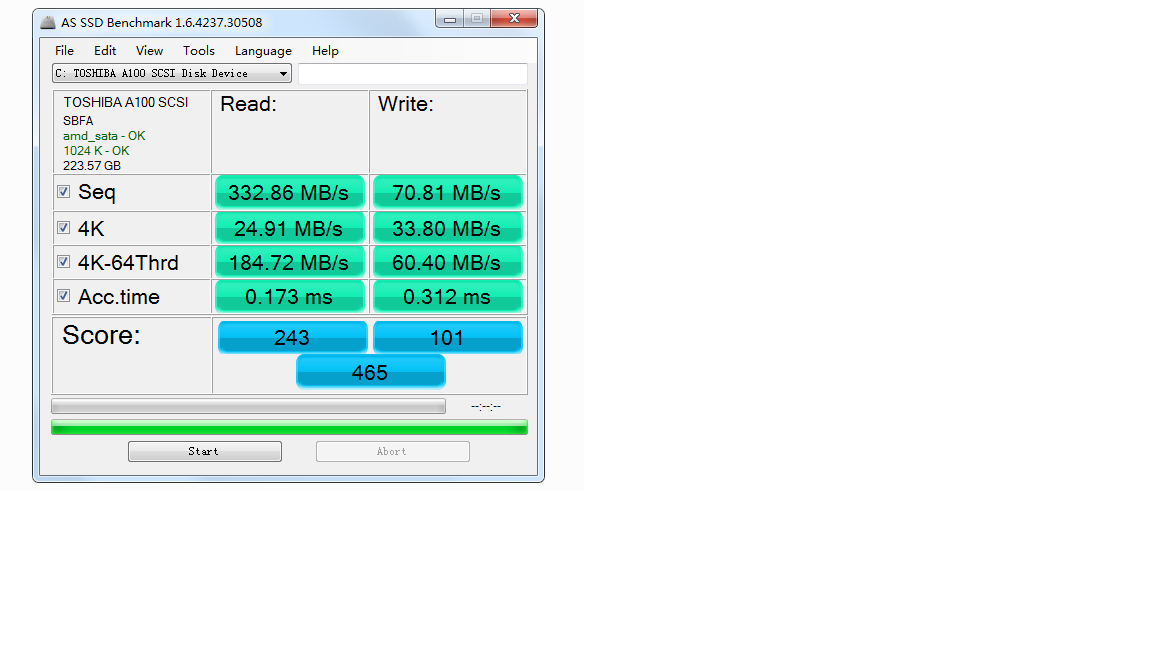Click the Read: column header

(248, 104)
